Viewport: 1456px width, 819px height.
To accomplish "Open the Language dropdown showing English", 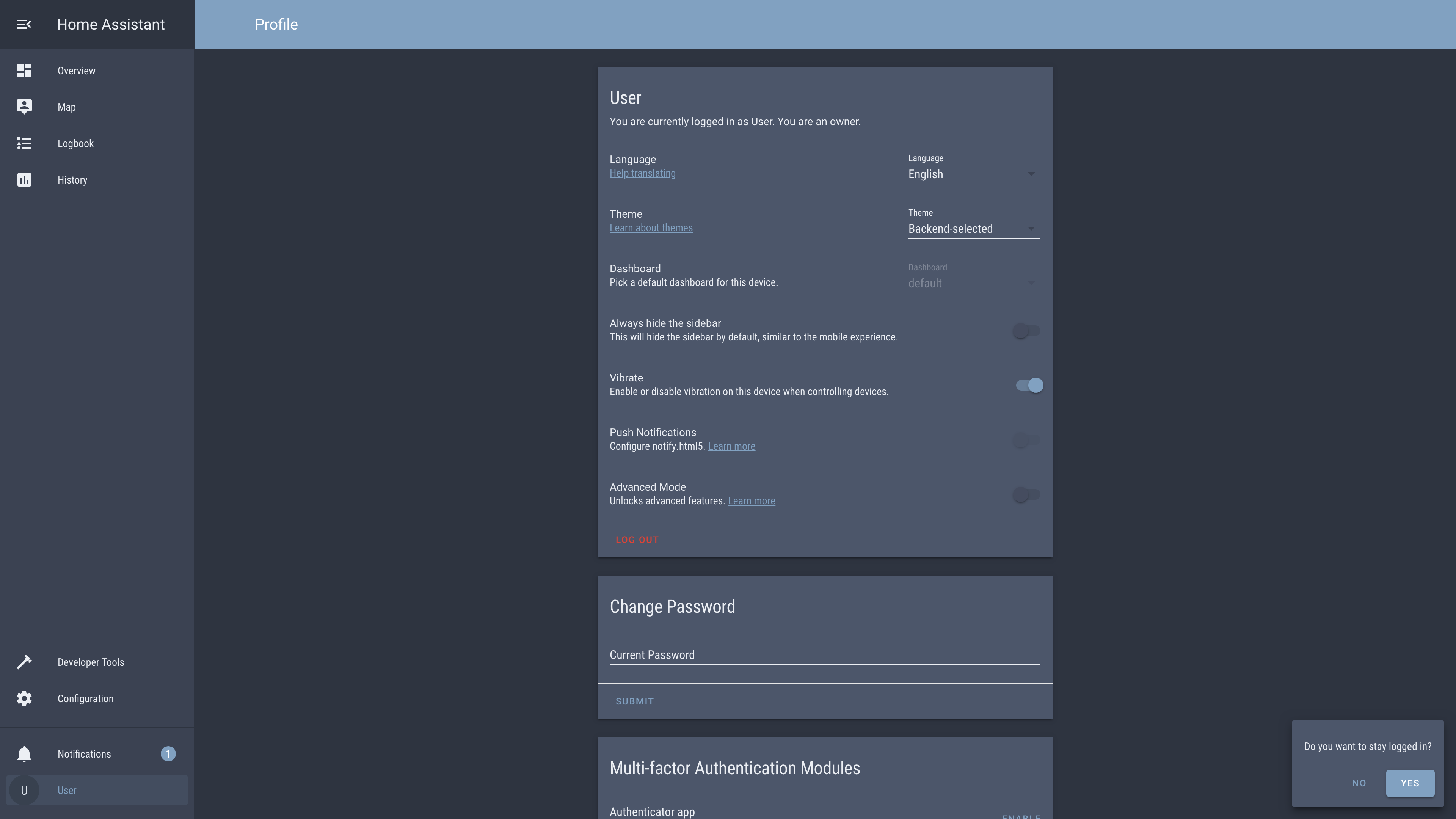I will tap(973, 174).
